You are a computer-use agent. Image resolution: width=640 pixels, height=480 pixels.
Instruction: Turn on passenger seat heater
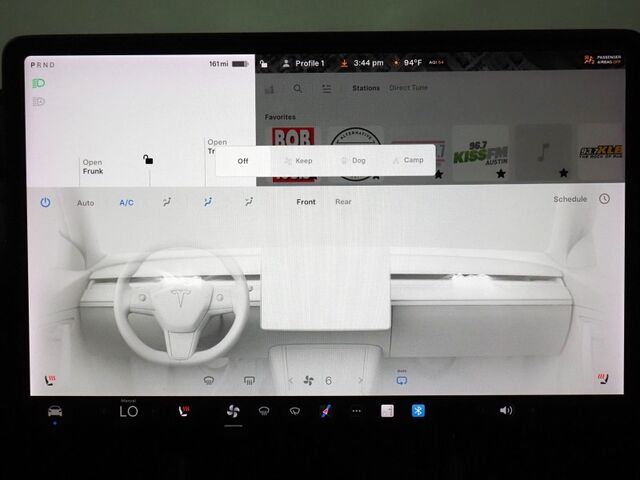[602, 379]
